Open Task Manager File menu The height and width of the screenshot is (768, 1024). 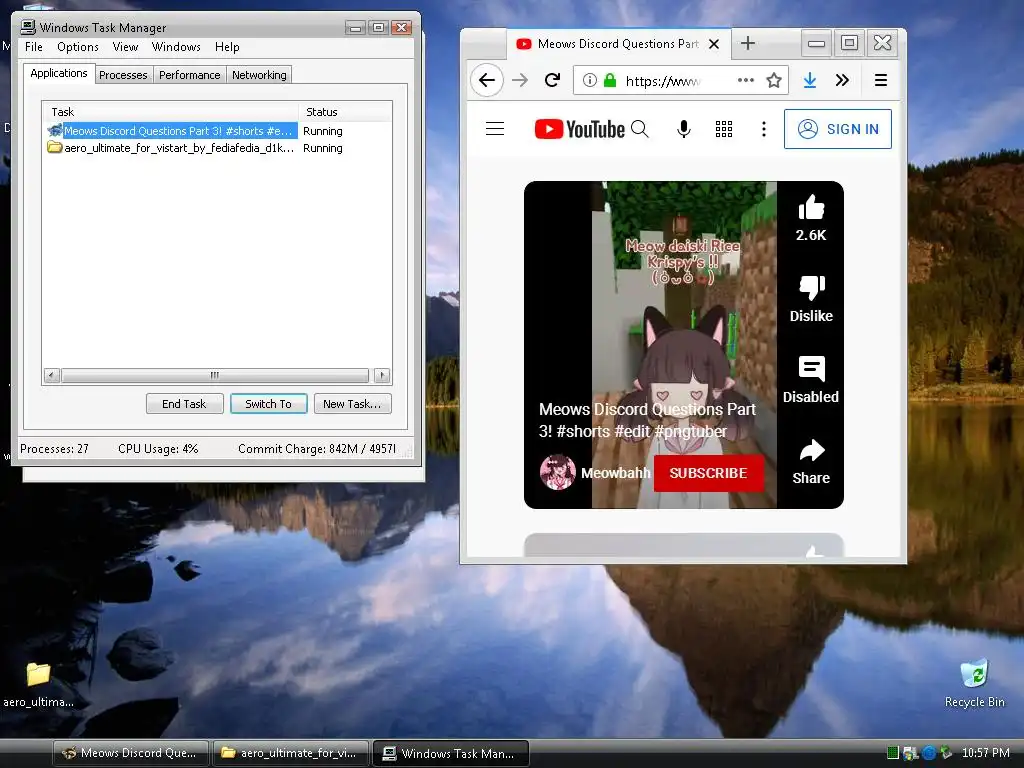pos(34,47)
